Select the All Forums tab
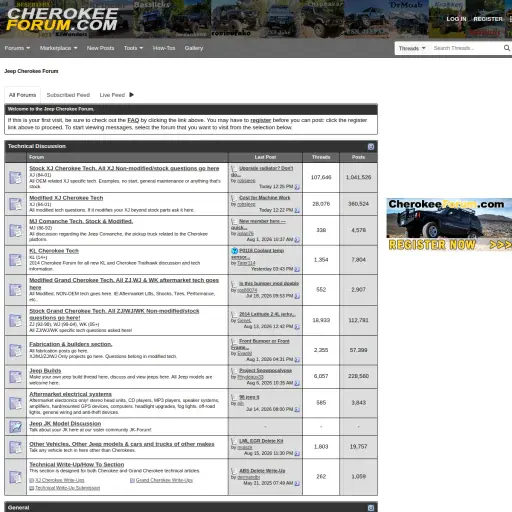 [x=22, y=95]
